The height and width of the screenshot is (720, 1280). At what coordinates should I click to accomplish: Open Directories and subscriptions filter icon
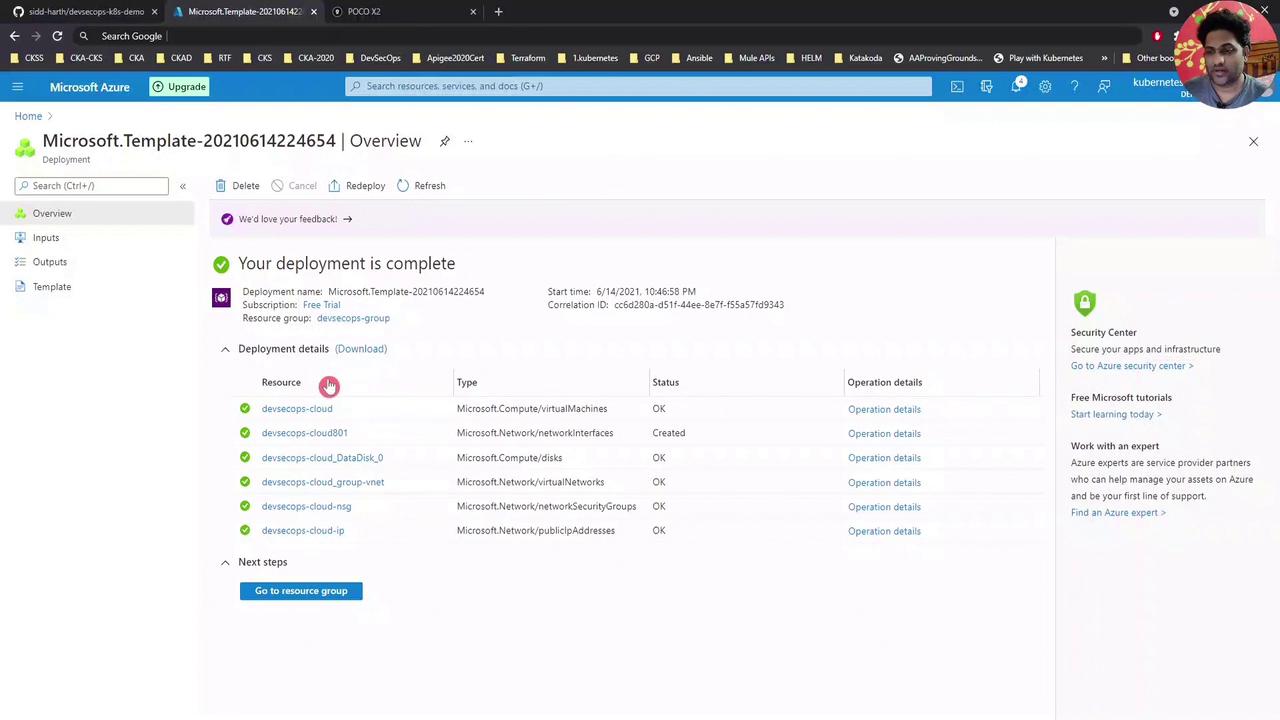coord(986,87)
